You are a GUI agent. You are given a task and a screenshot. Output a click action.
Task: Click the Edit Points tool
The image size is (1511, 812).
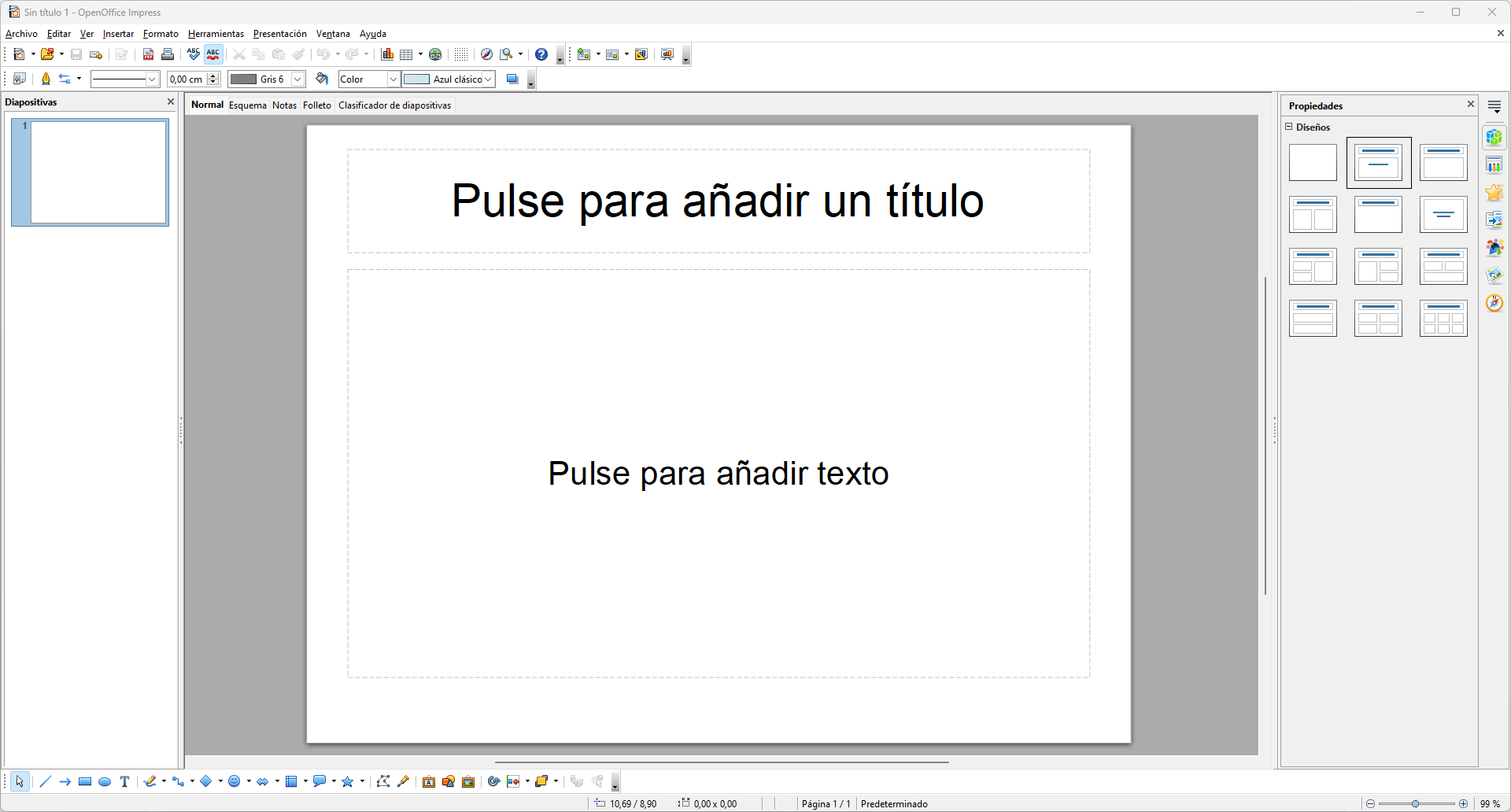coord(383,781)
